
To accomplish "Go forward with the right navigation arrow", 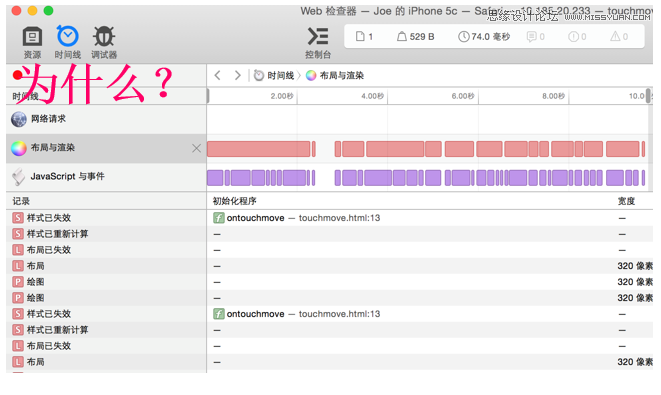I will point(238,75).
